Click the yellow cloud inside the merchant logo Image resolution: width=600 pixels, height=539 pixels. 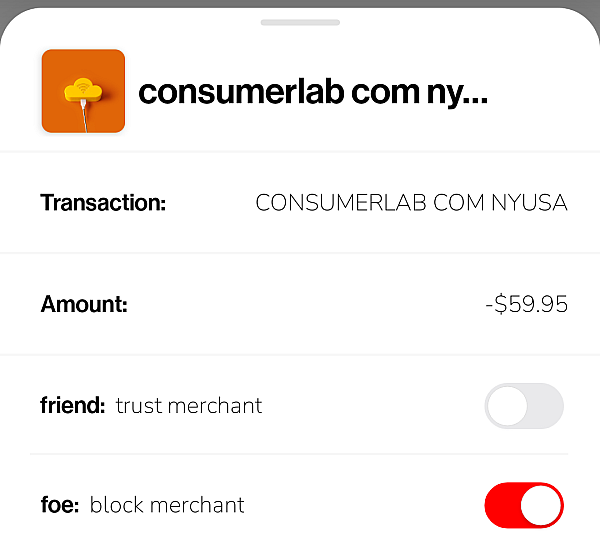tap(83, 90)
